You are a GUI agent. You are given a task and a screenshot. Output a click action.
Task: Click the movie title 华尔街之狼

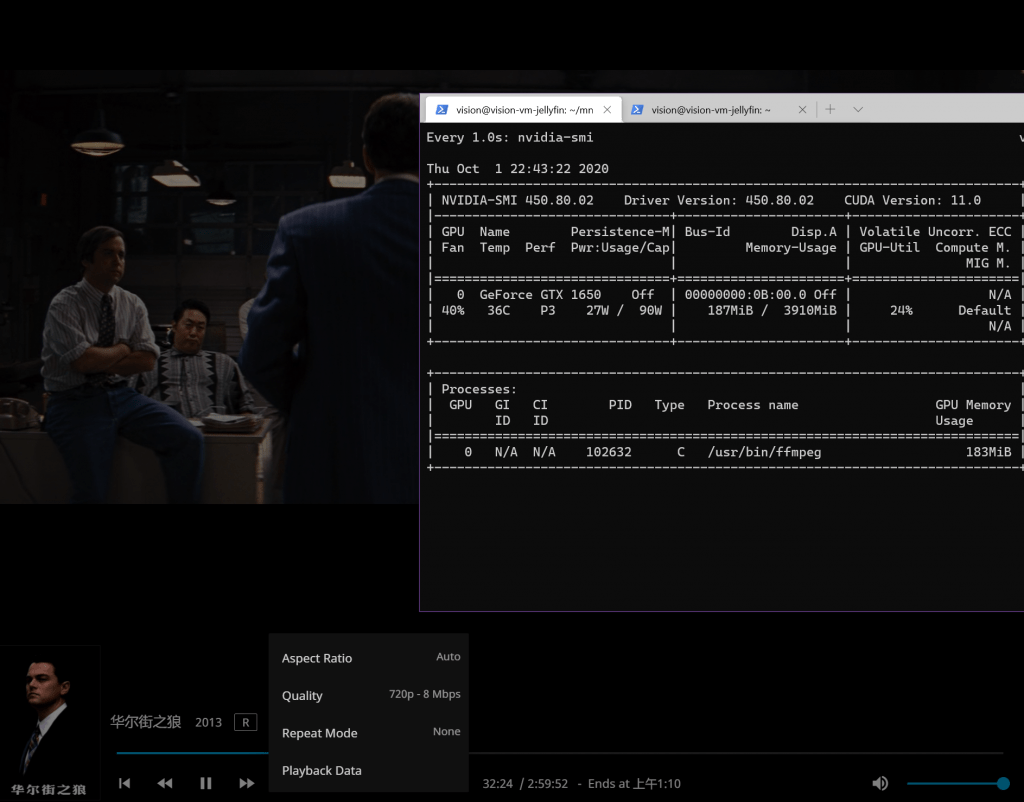[x=145, y=722]
